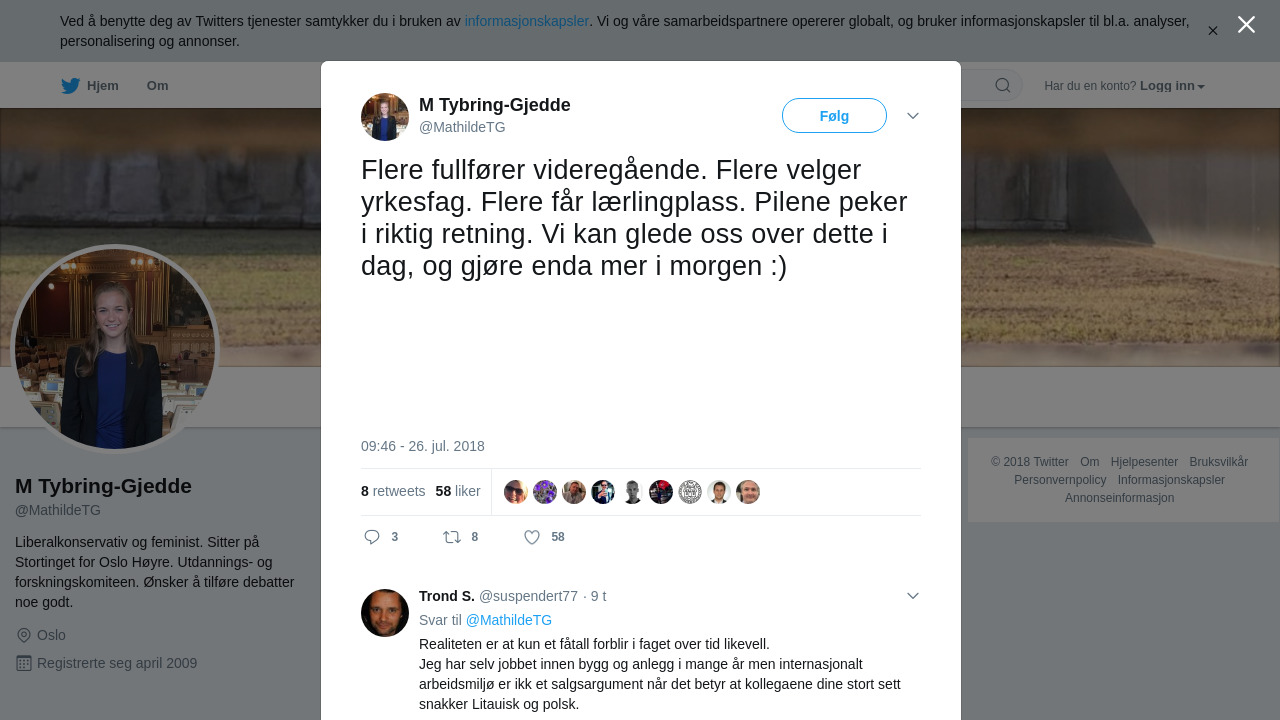
Task: Close the tweet overlay with large X
Action: point(1246,24)
